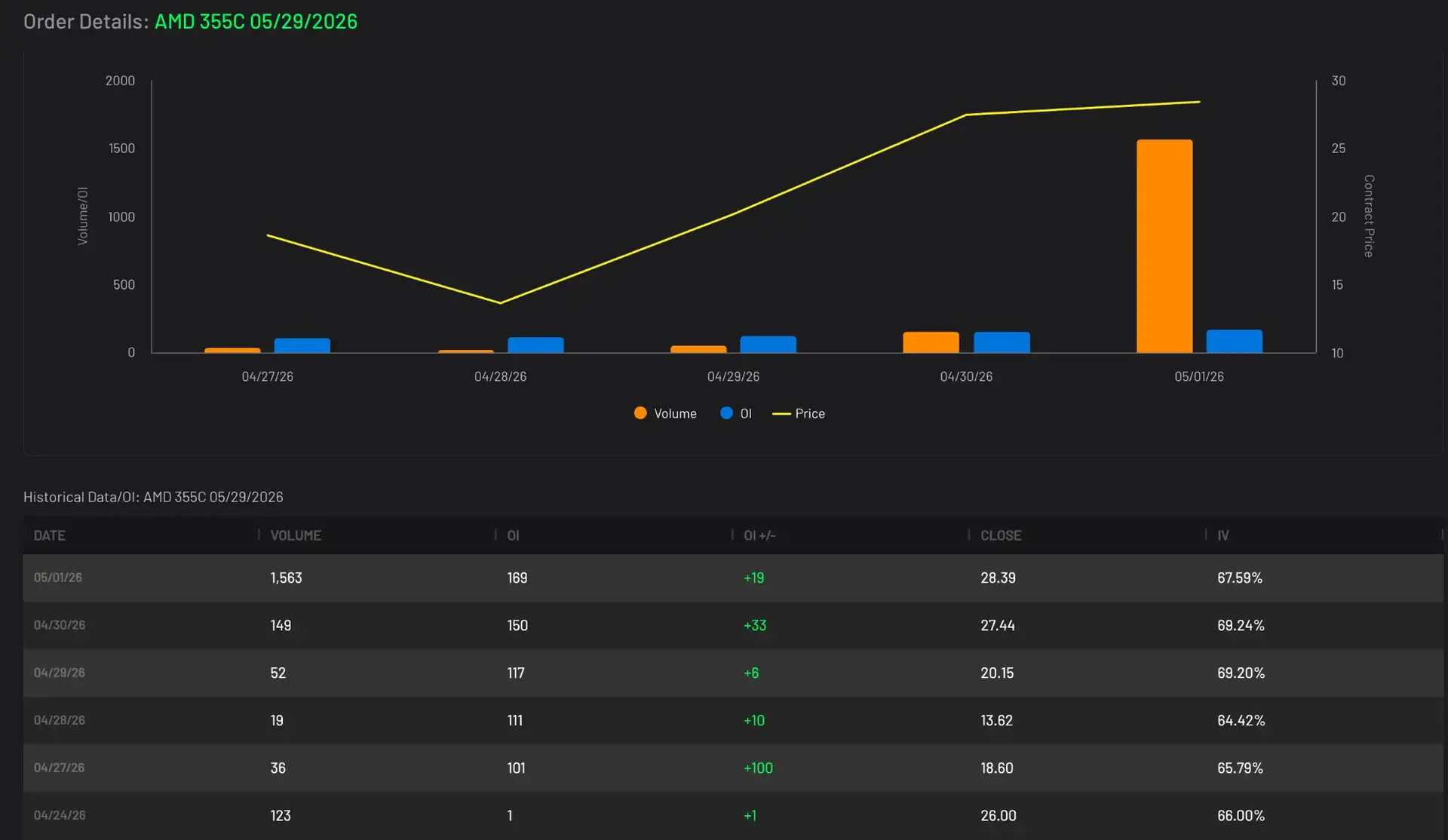Sort table by IV column header
Screen dimensions: 1448x840
(1223, 535)
